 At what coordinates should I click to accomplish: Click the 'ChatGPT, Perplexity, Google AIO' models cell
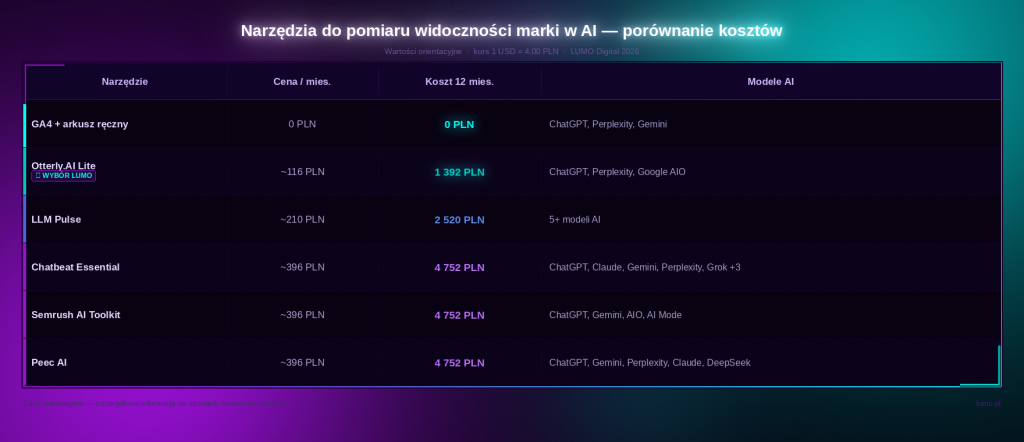617,172
